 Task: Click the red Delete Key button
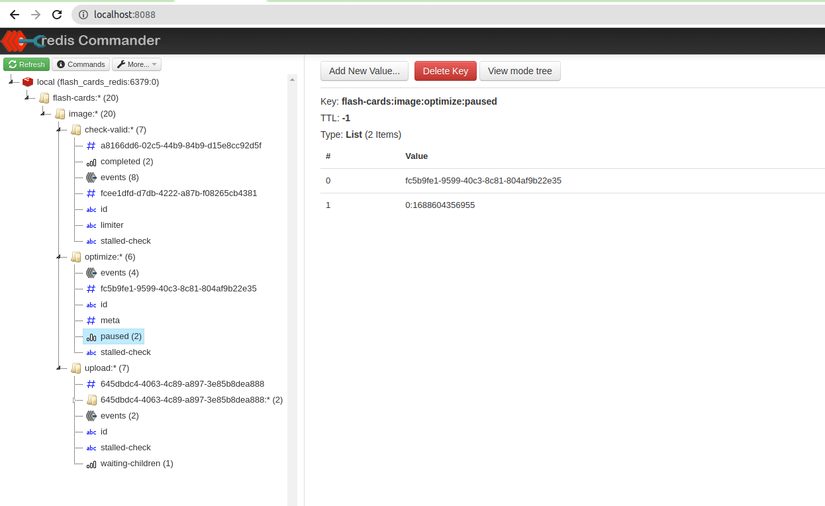pos(445,71)
